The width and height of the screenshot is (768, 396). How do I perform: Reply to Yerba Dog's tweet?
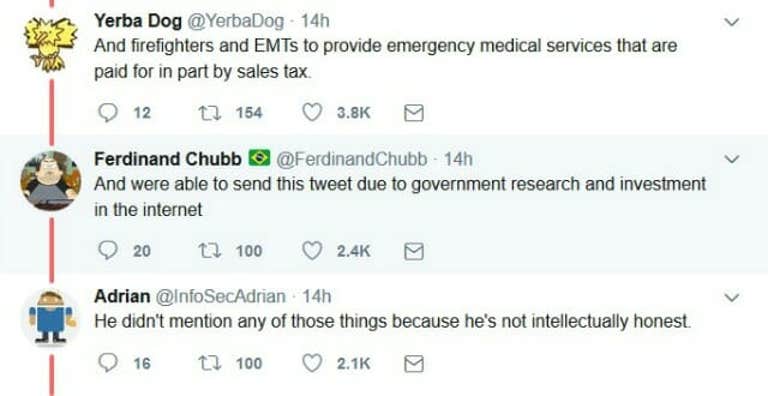[107, 113]
